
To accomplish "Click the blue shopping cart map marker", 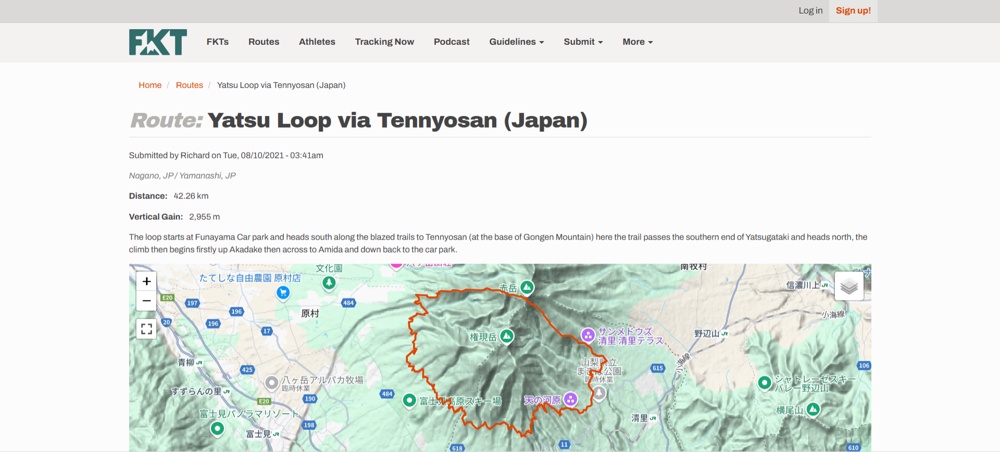I will point(283,293).
